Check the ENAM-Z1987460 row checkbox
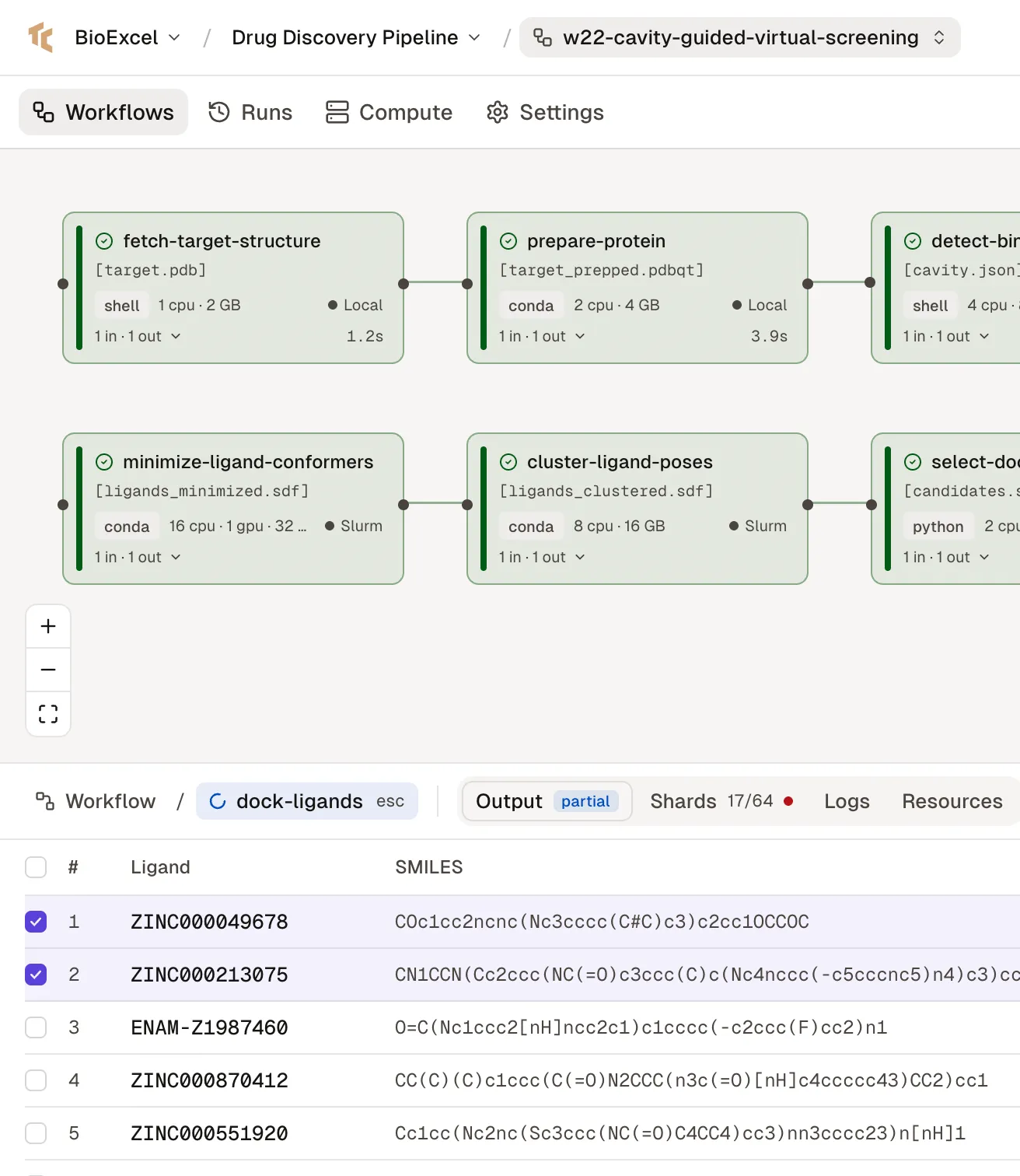 (x=36, y=1027)
